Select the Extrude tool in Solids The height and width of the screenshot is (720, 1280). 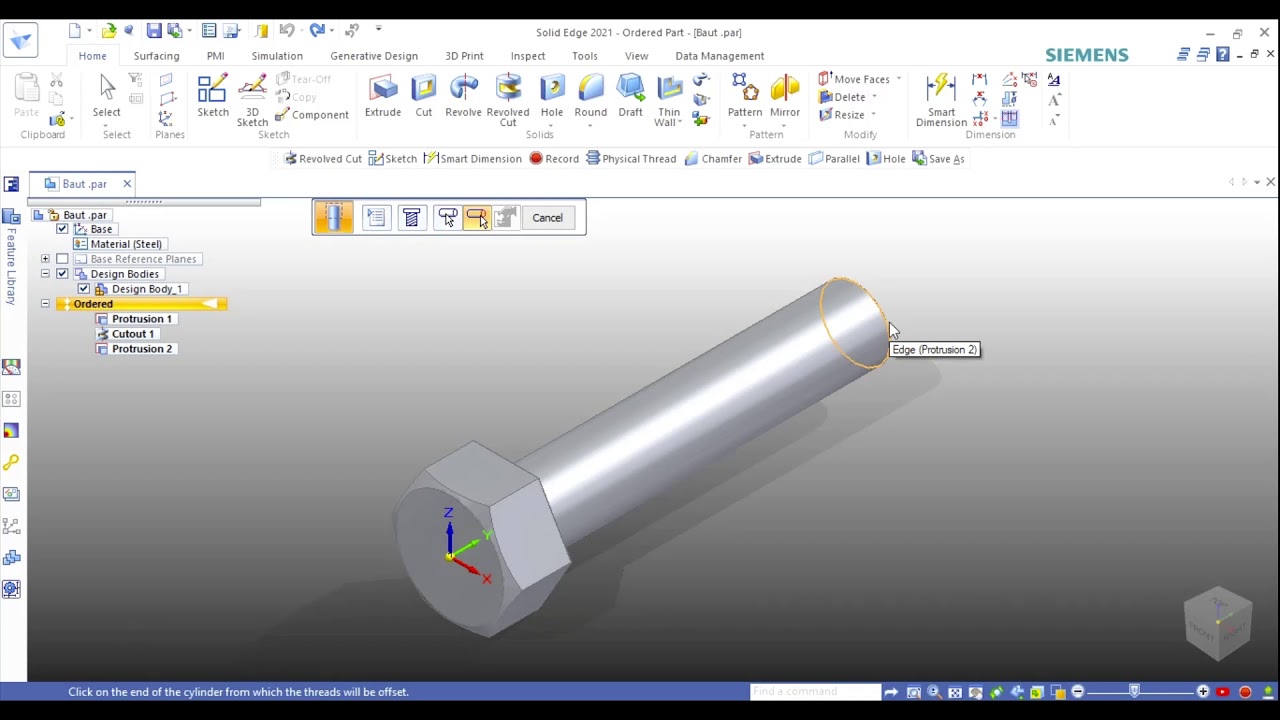point(382,96)
